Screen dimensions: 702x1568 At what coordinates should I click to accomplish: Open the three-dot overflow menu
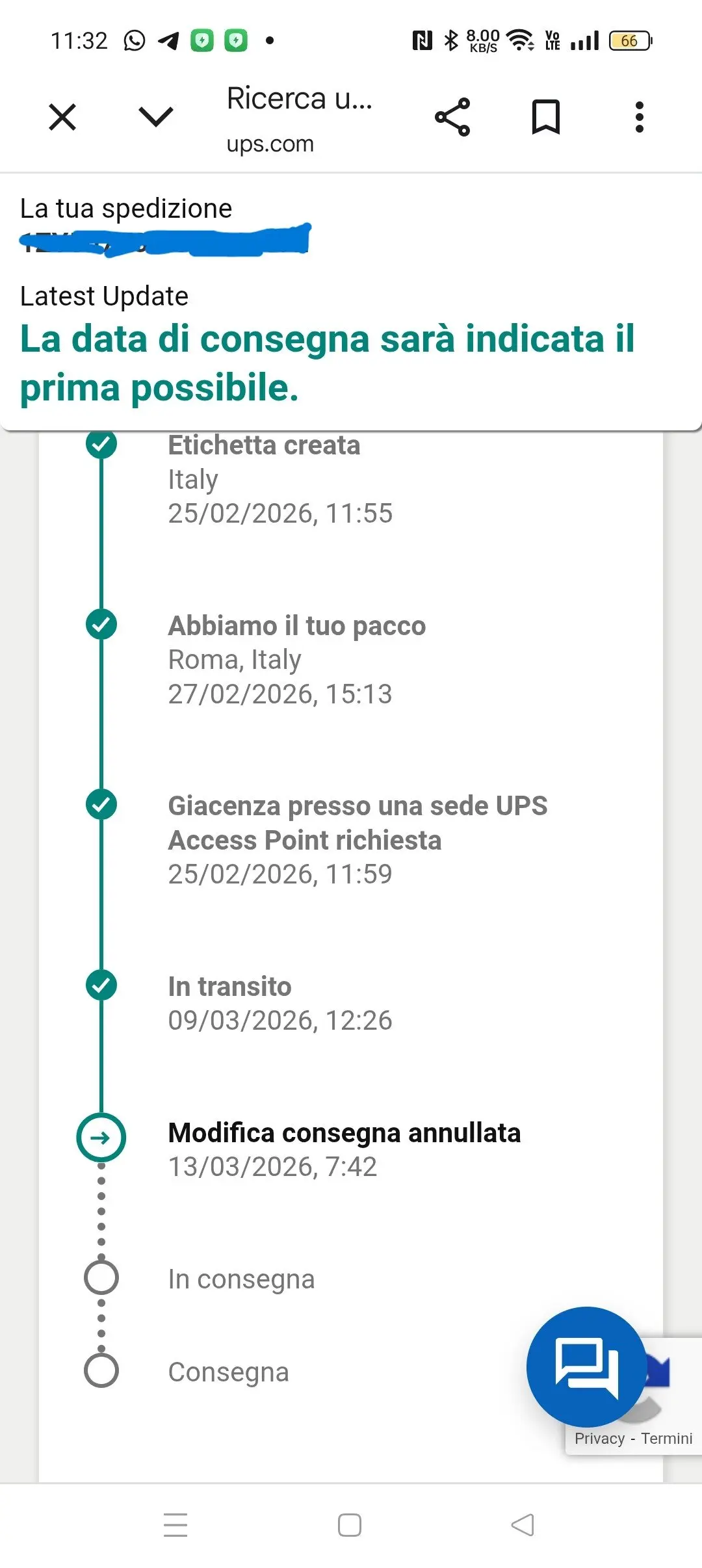[640, 118]
